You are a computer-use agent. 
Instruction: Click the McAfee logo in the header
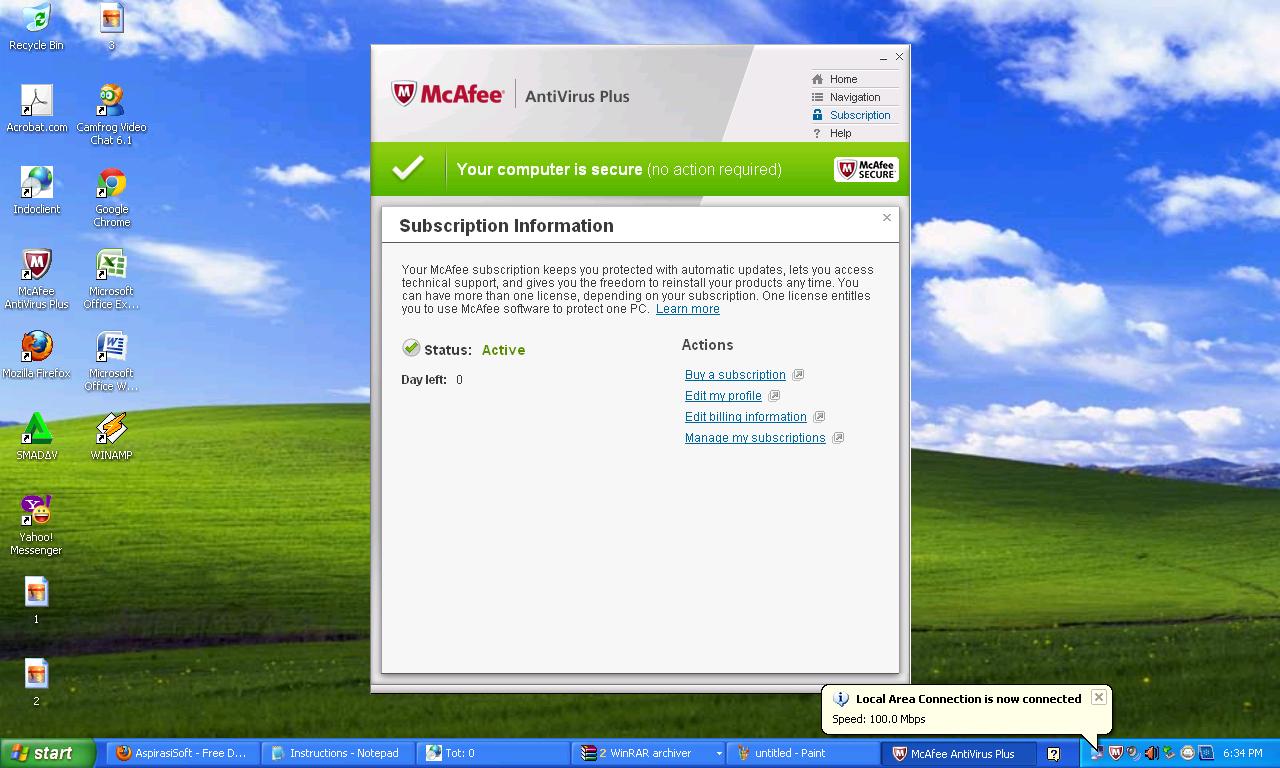tap(447, 95)
